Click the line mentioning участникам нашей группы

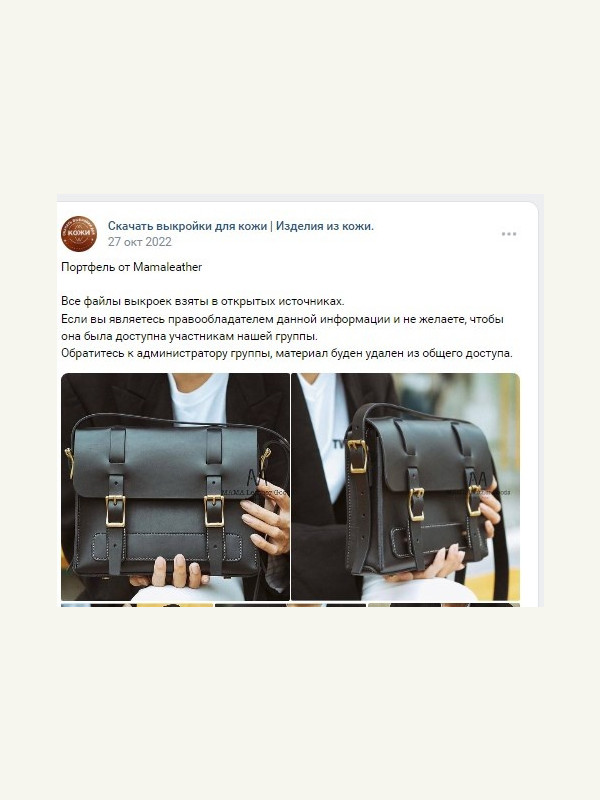click(x=189, y=336)
